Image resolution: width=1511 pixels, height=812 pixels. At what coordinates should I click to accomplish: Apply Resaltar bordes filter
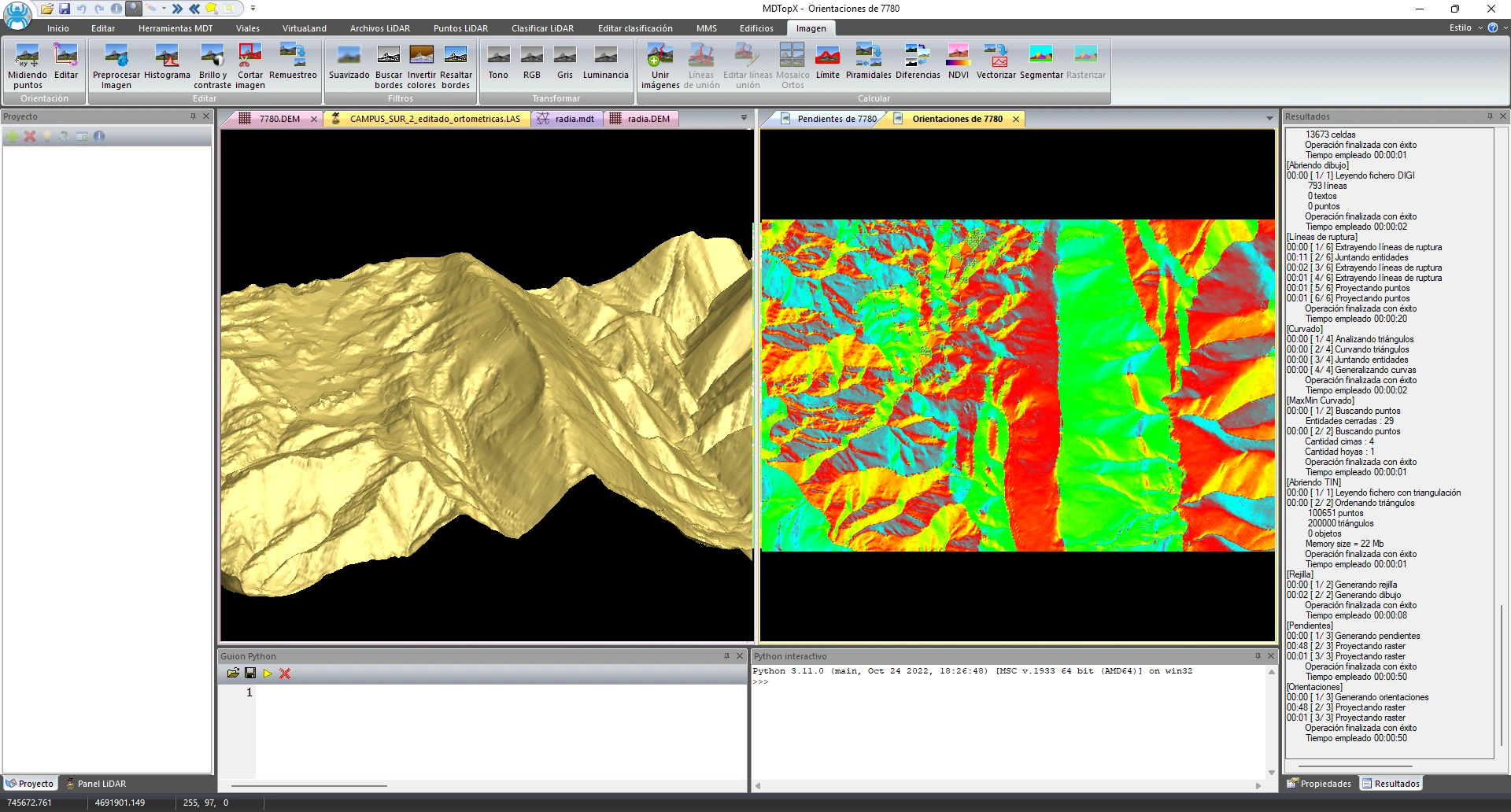(456, 66)
